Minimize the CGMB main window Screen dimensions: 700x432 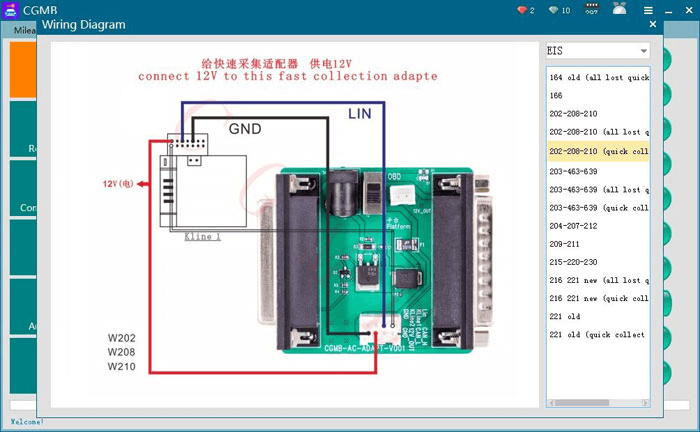(668, 10)
